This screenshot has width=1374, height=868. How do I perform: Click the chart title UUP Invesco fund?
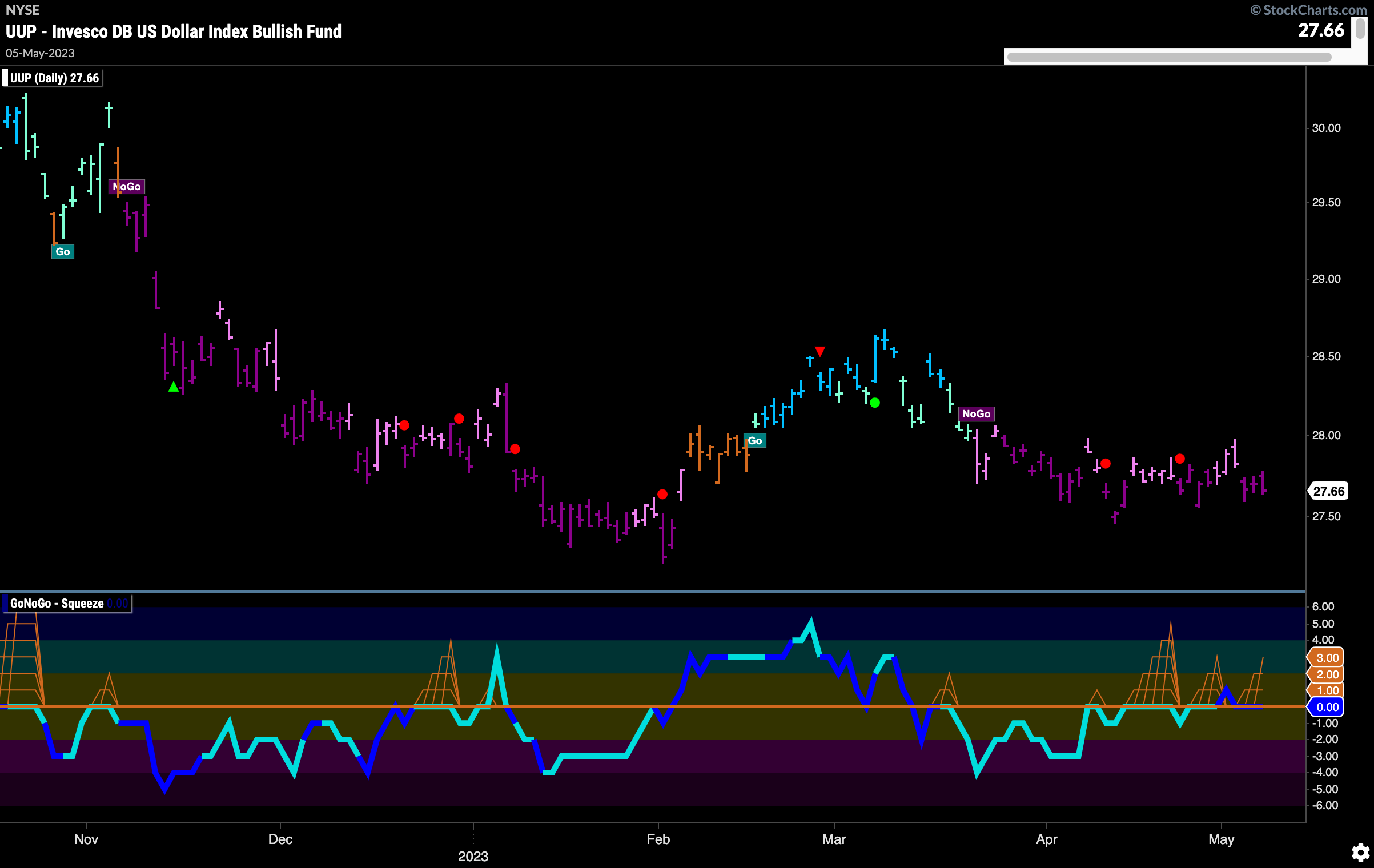click(x=174, y=31)
